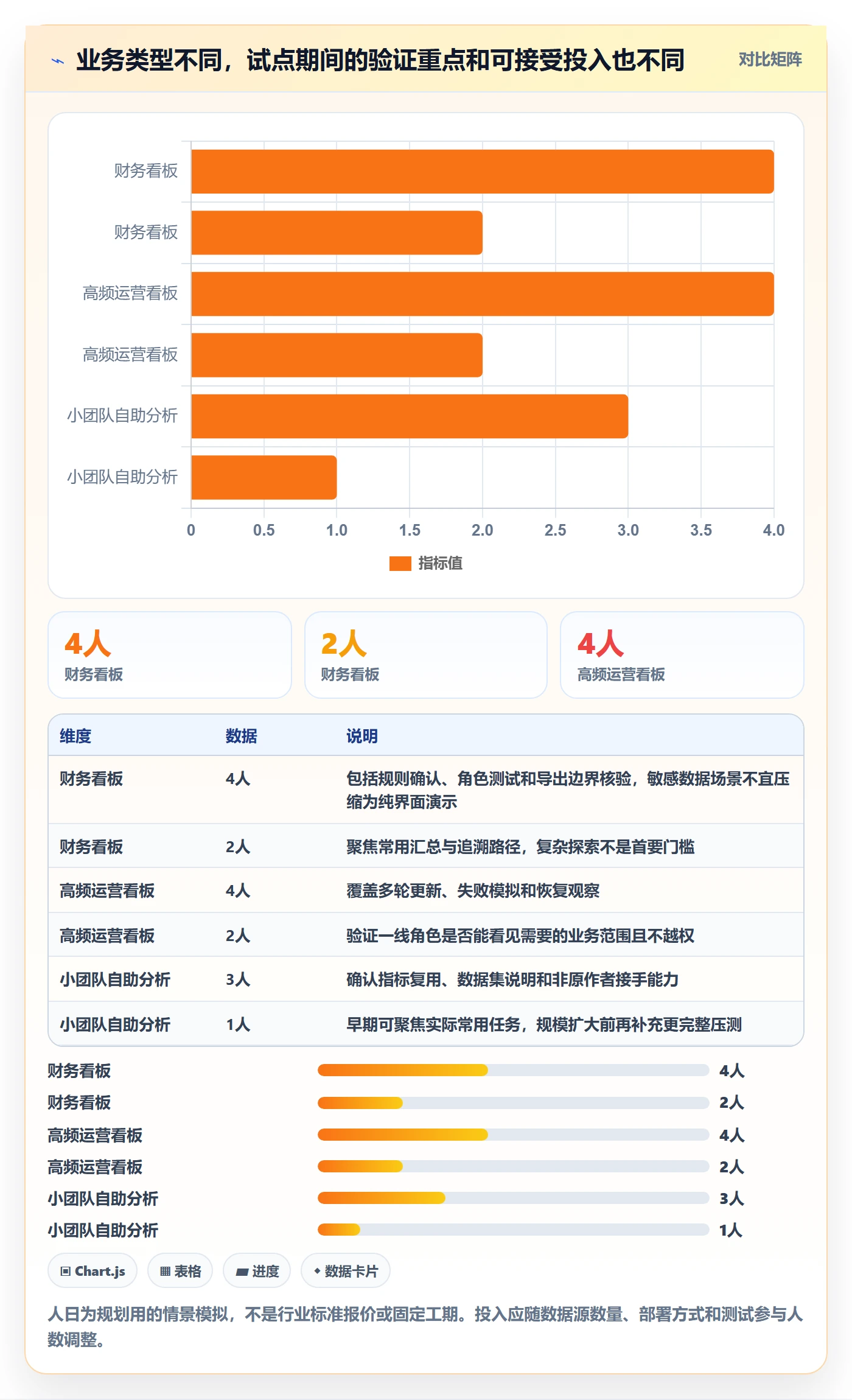Click the icon inside the Chart.js chip
Image resolution: width=852 pixels, height=1400 pixels.
[x=65, y=1272]
